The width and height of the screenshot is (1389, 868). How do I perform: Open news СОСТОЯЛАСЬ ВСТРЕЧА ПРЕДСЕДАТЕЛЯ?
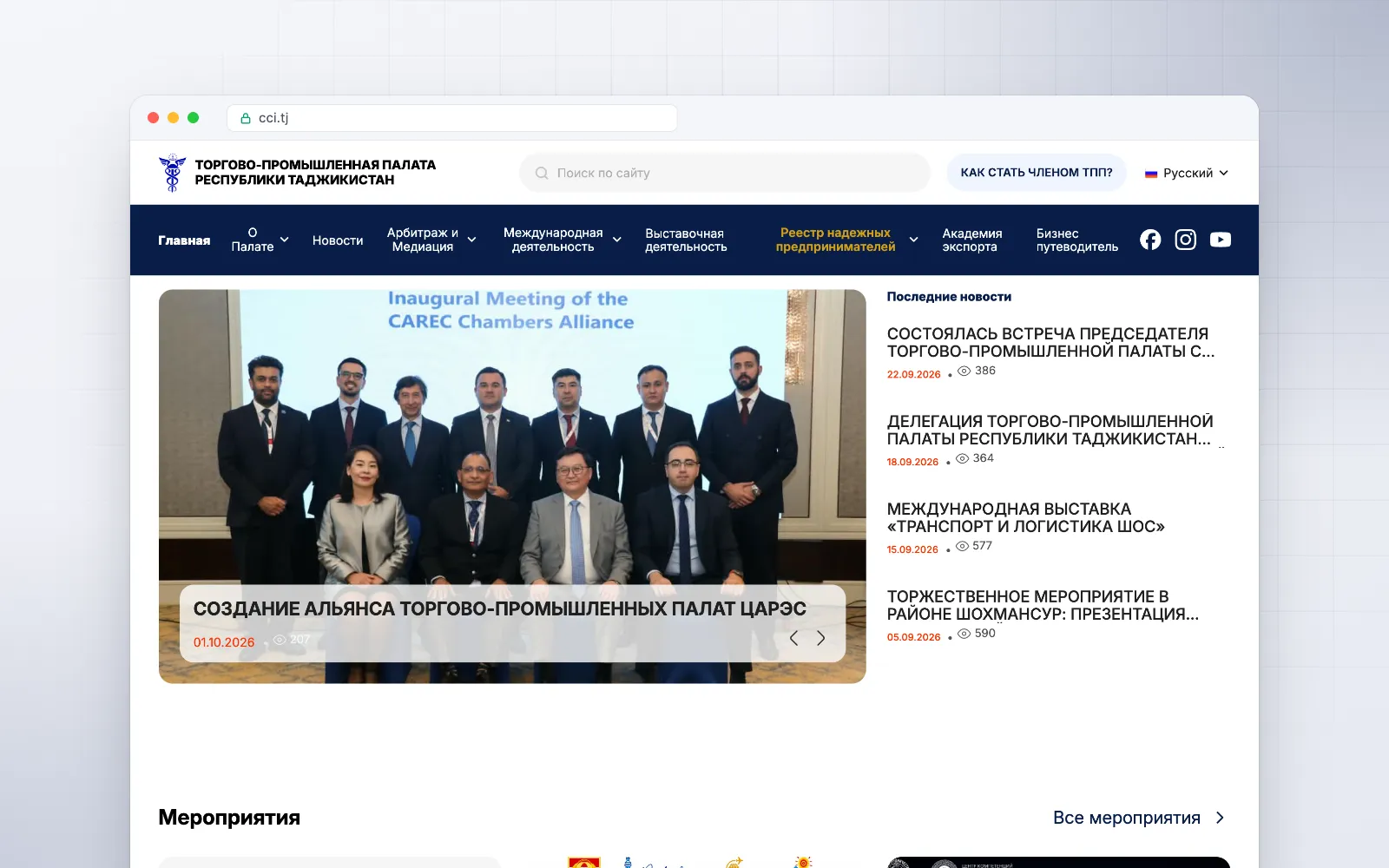[1050, 343]
